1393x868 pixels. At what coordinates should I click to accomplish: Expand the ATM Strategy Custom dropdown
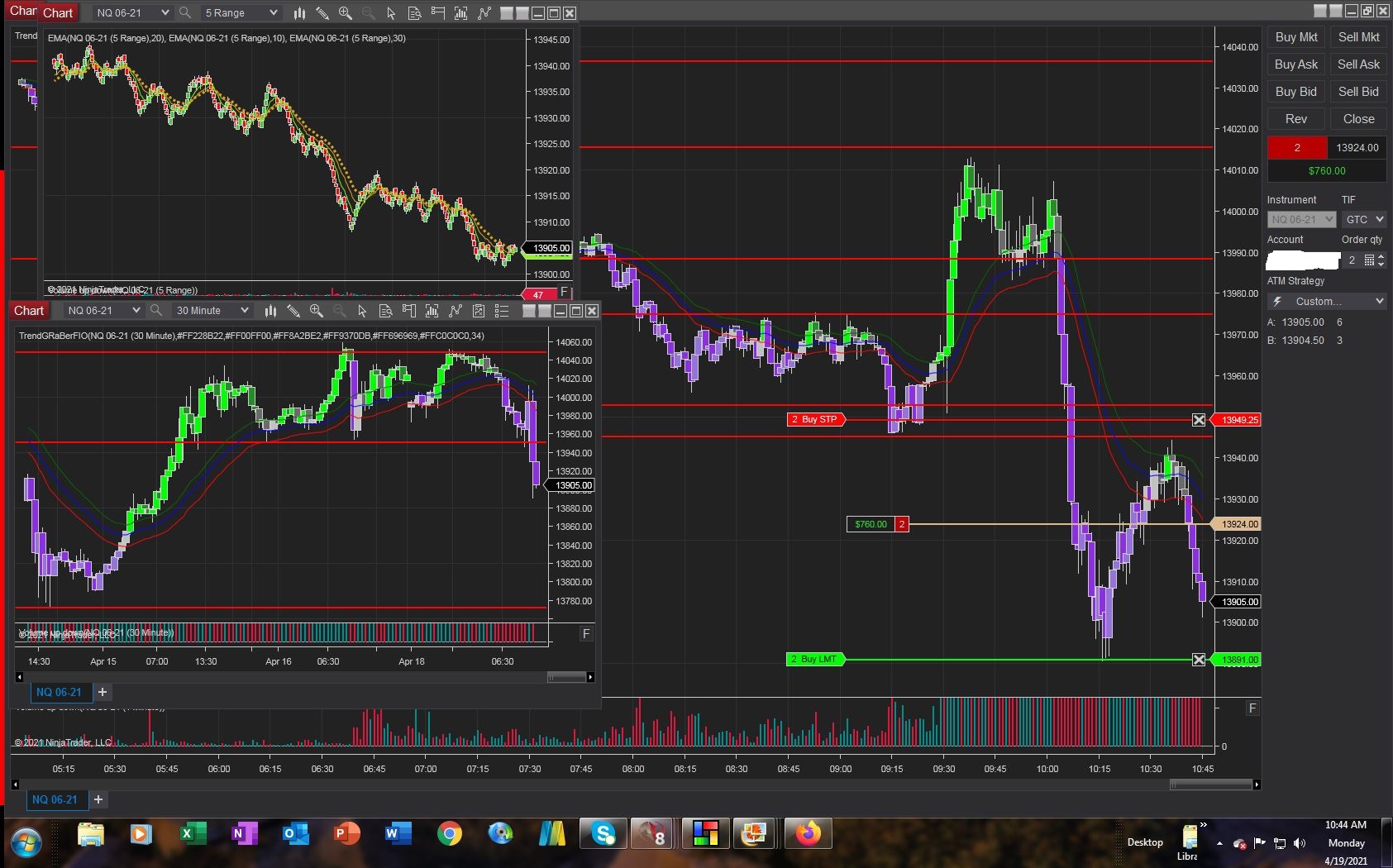[x=1327, y=302]
